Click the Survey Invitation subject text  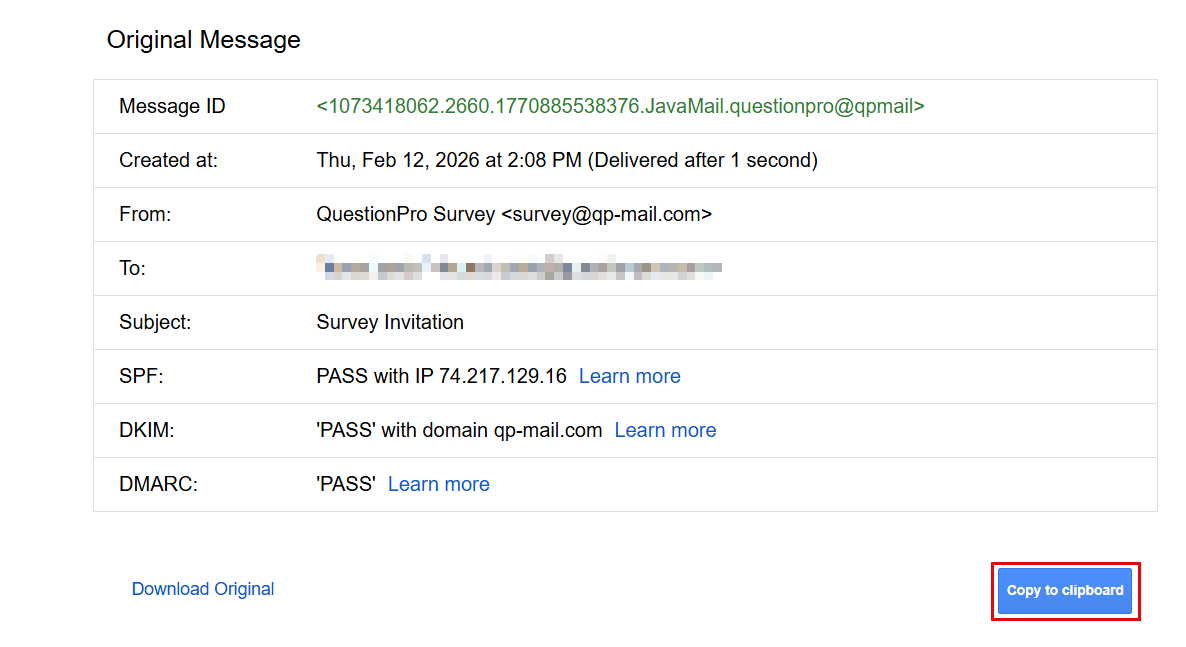[390, 322]
